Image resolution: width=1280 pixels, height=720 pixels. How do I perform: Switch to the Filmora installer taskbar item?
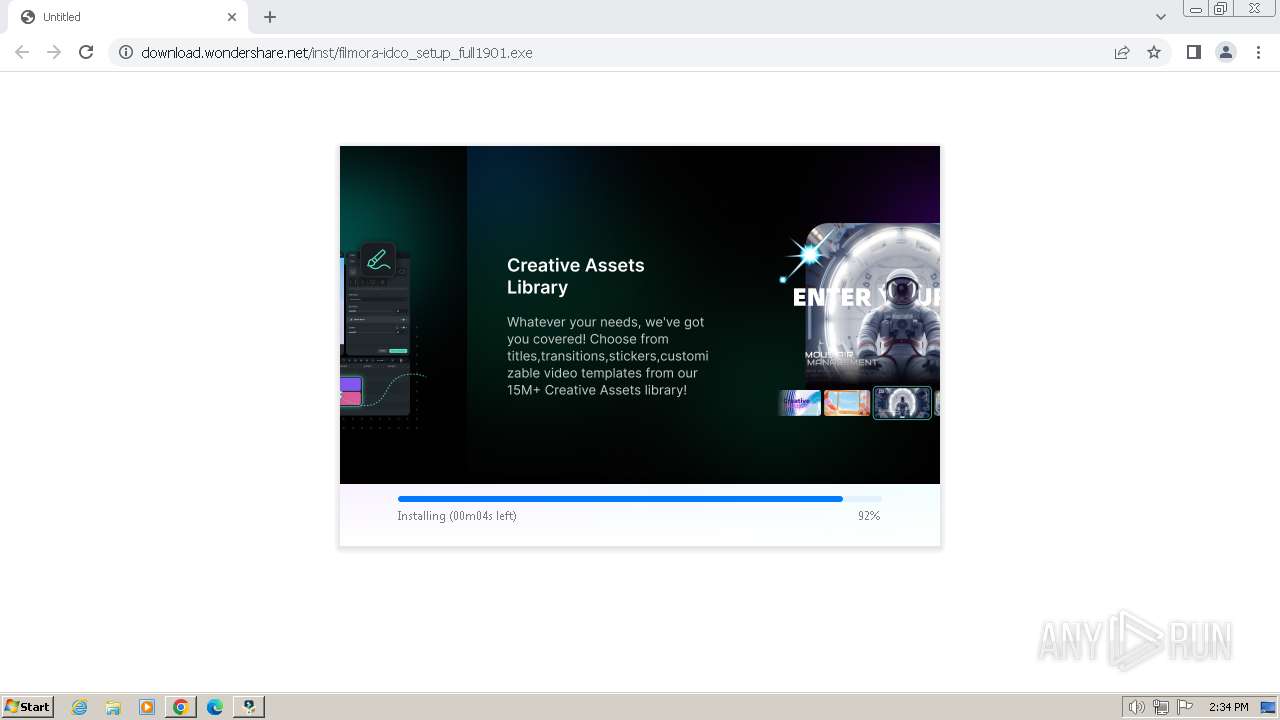(249, 707)
